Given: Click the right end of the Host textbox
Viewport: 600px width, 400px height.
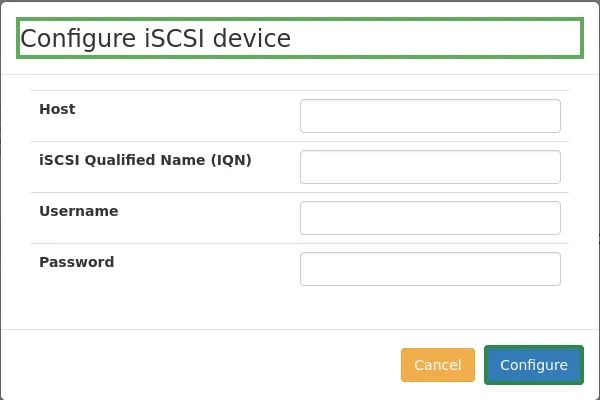Looking at the screenshot, I should pos(550,116).
